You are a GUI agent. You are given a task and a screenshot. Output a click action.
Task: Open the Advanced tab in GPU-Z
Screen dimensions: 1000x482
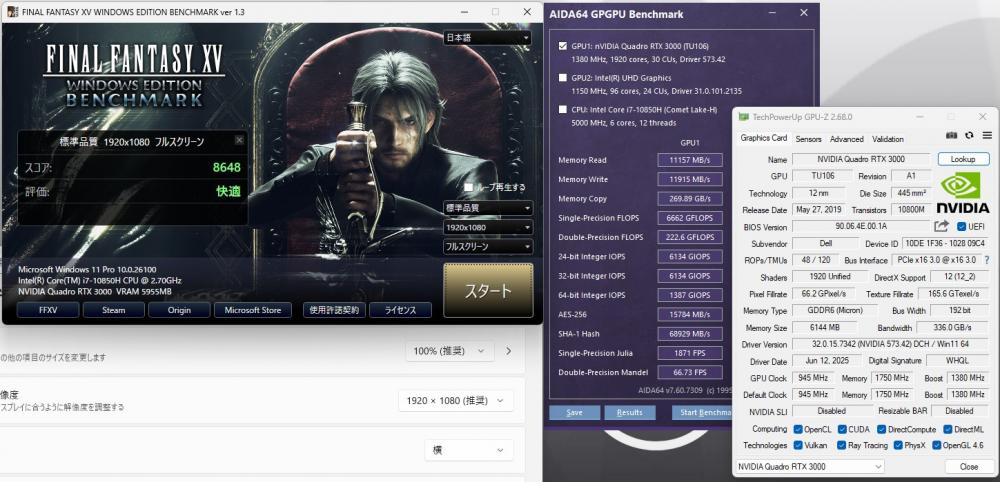846,139
